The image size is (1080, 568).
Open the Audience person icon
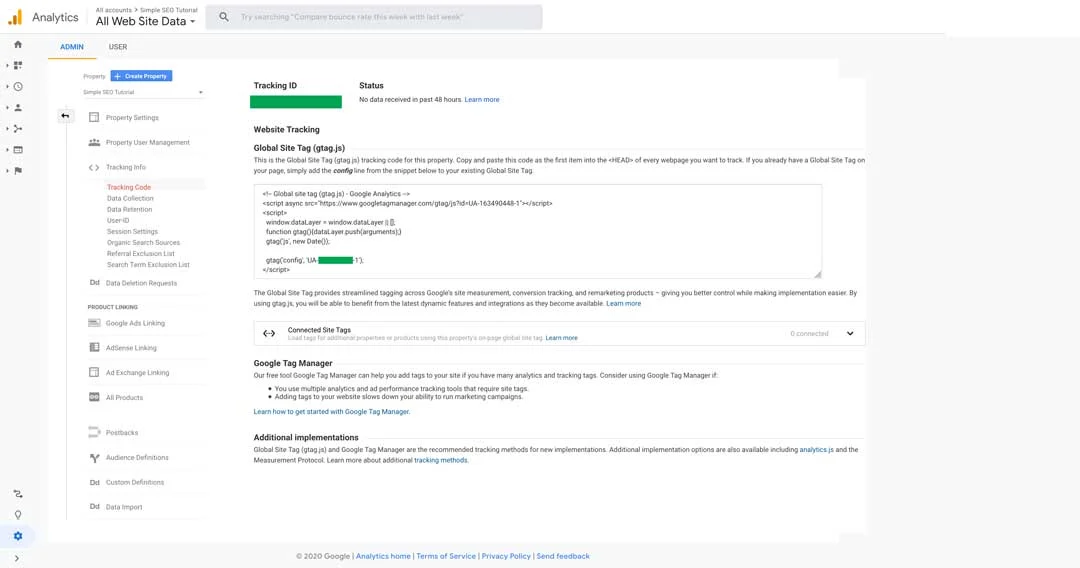[18, 107]
